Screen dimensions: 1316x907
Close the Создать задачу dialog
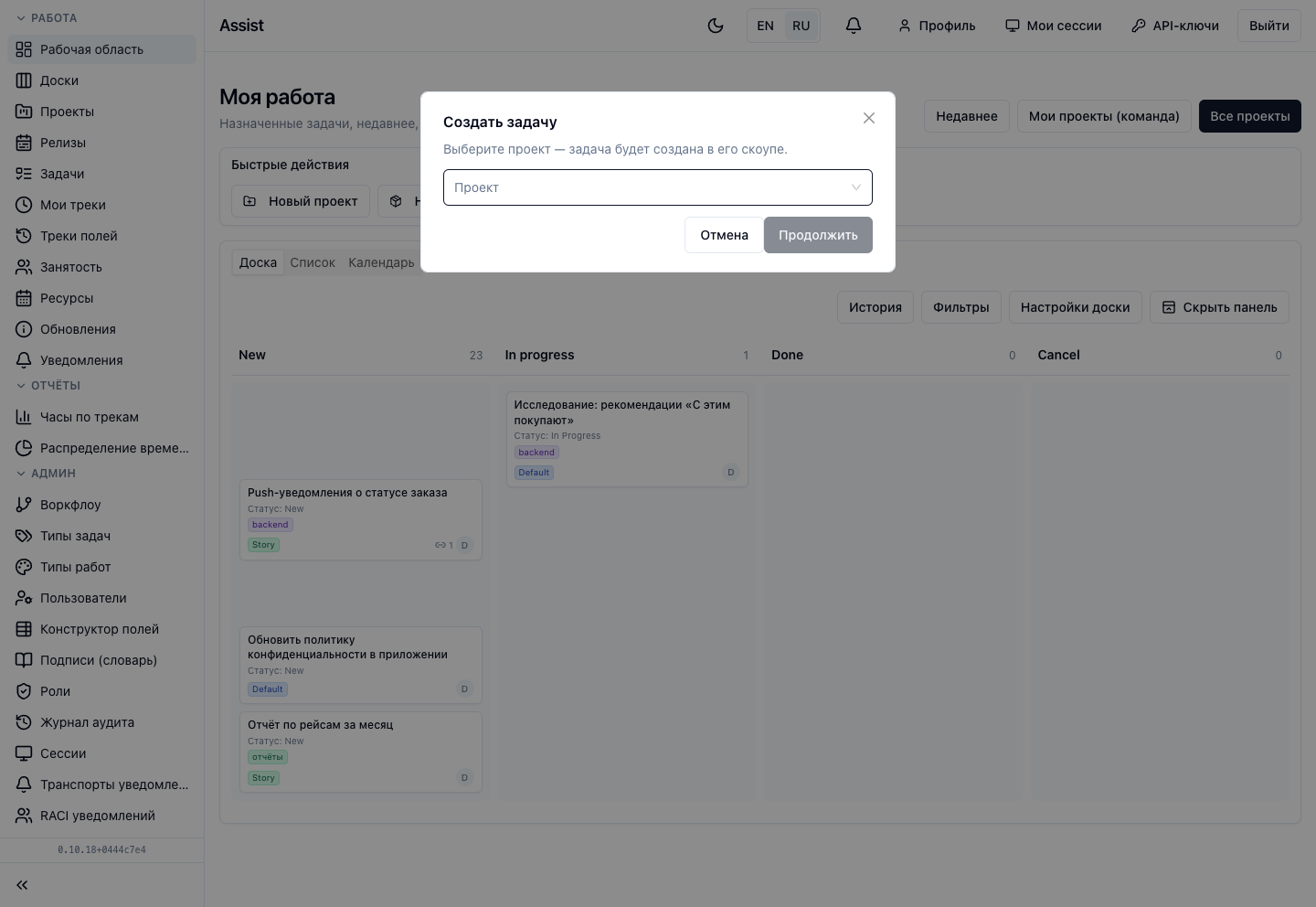pos(869,118)
